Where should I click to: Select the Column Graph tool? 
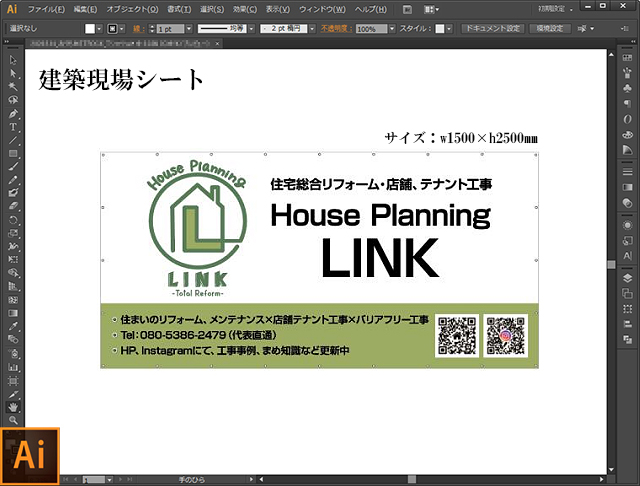tap(13, 367)
